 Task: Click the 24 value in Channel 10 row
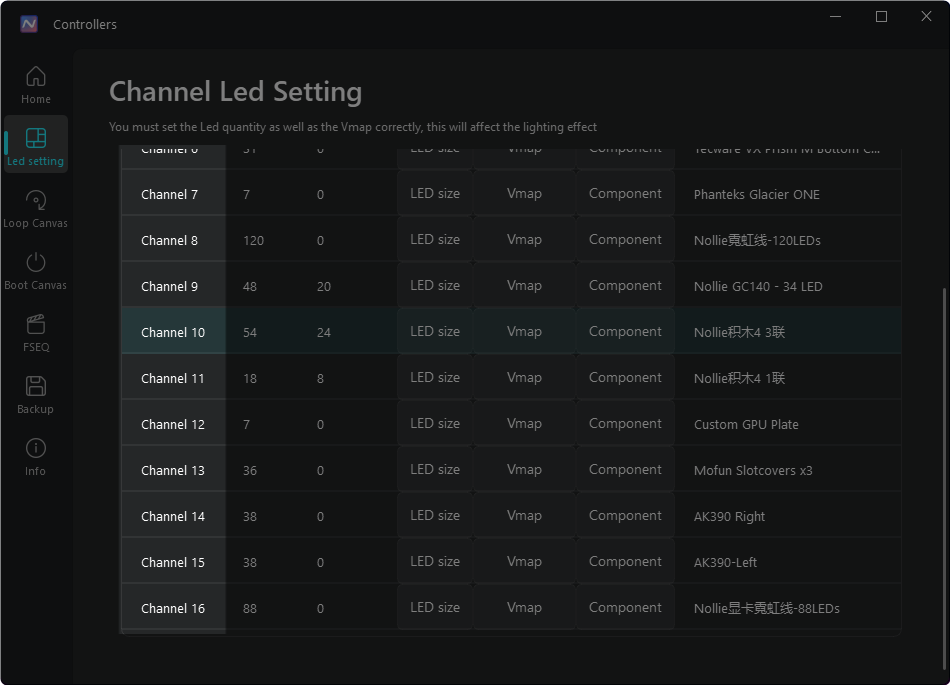pos(324,333)
